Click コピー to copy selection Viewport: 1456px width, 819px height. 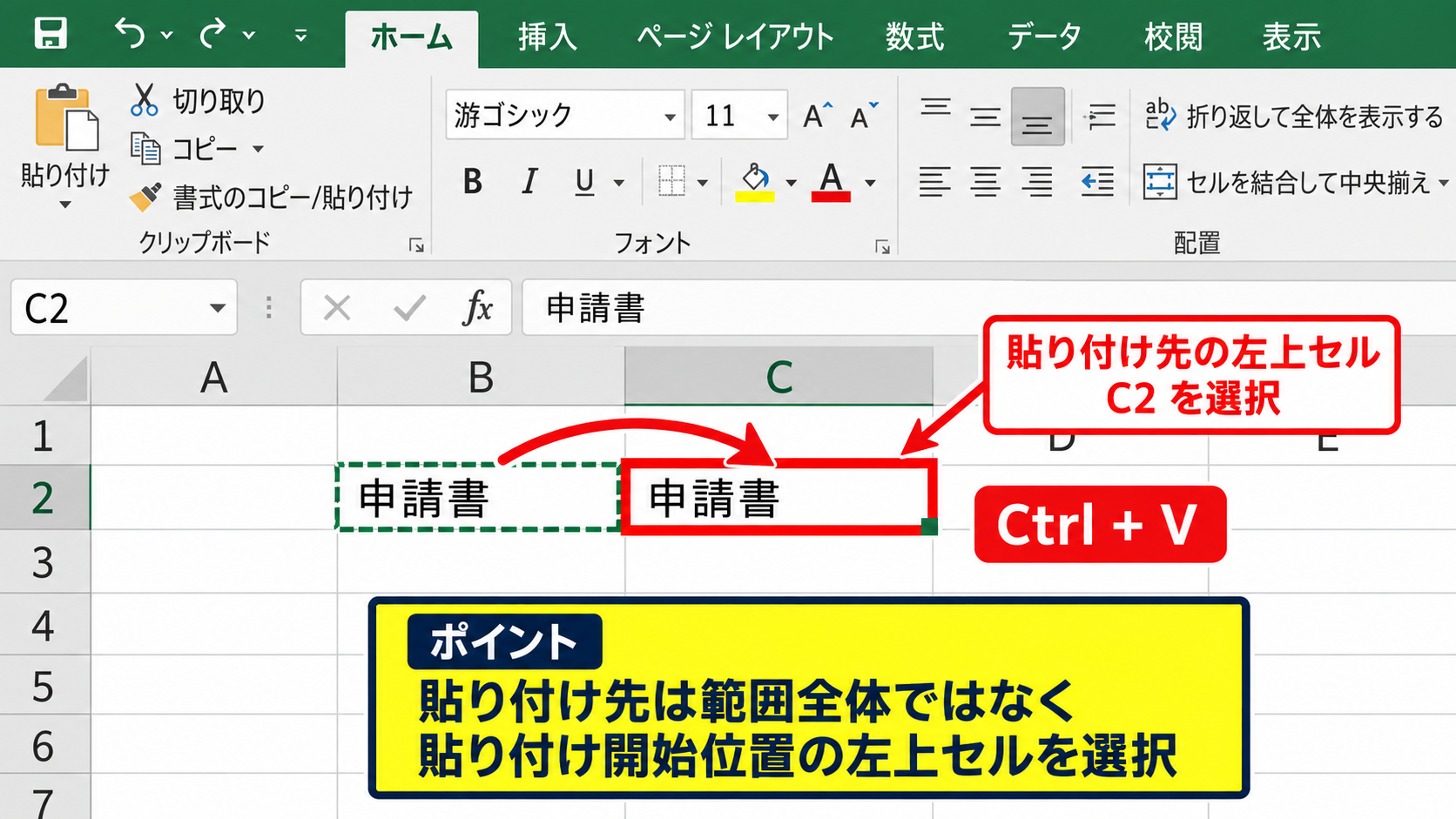pyautogui.click(x=184, y=149)
